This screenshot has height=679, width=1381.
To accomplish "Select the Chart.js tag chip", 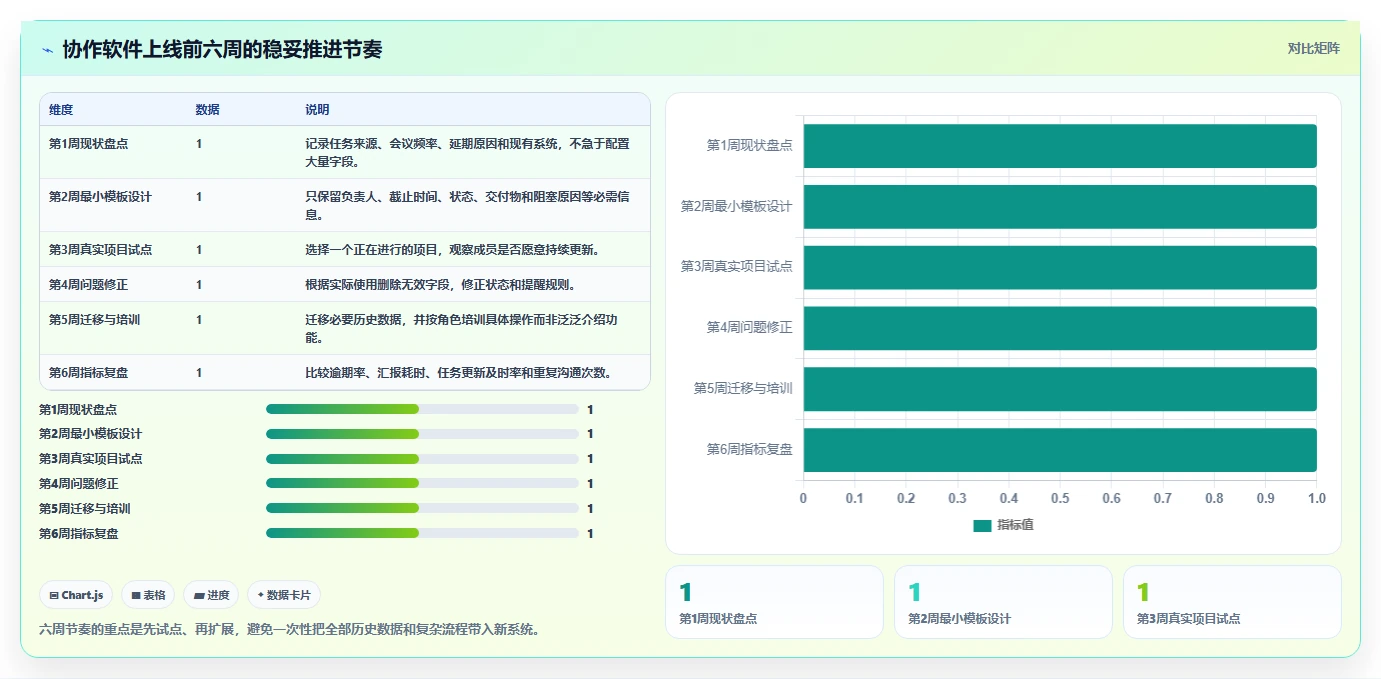I will pyautogui.click(x=77, y=595).
